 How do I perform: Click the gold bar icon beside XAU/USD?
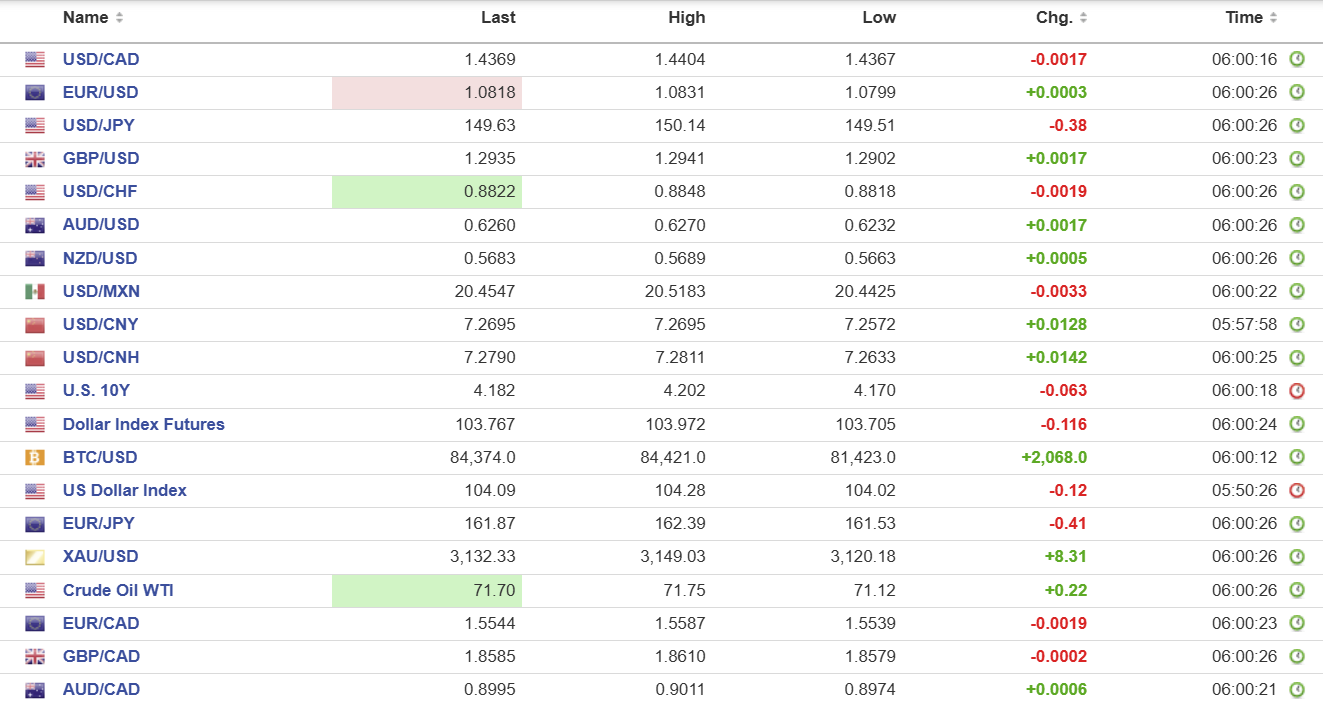(35, 557)
